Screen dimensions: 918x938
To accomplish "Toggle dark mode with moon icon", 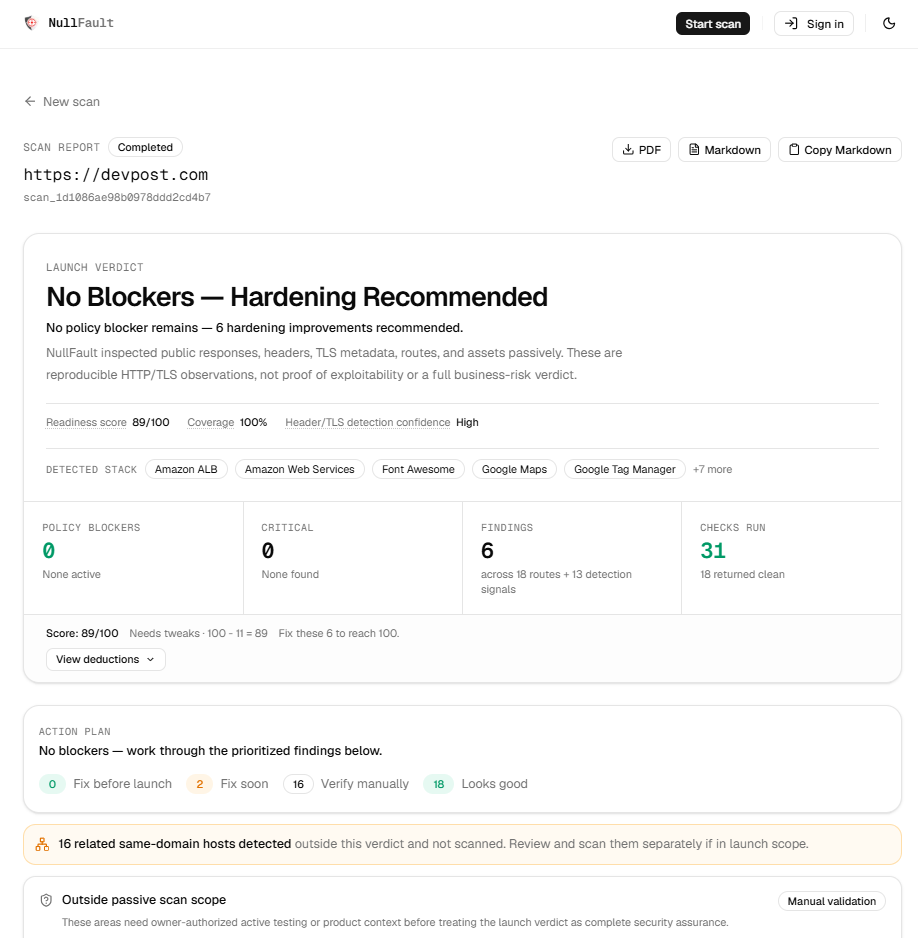I will coord(889,24).
